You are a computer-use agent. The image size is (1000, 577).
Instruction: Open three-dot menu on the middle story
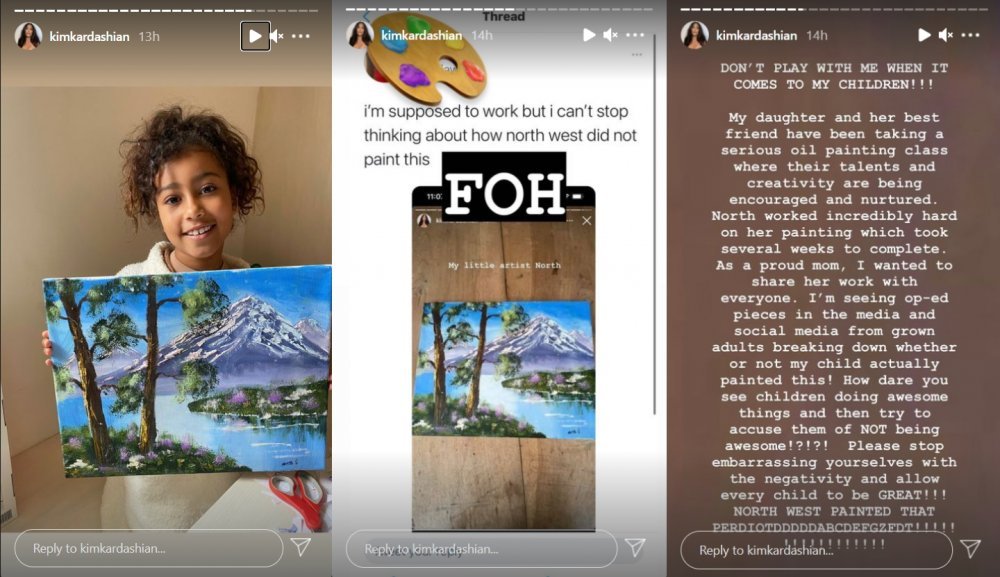[x=635, y=35]
